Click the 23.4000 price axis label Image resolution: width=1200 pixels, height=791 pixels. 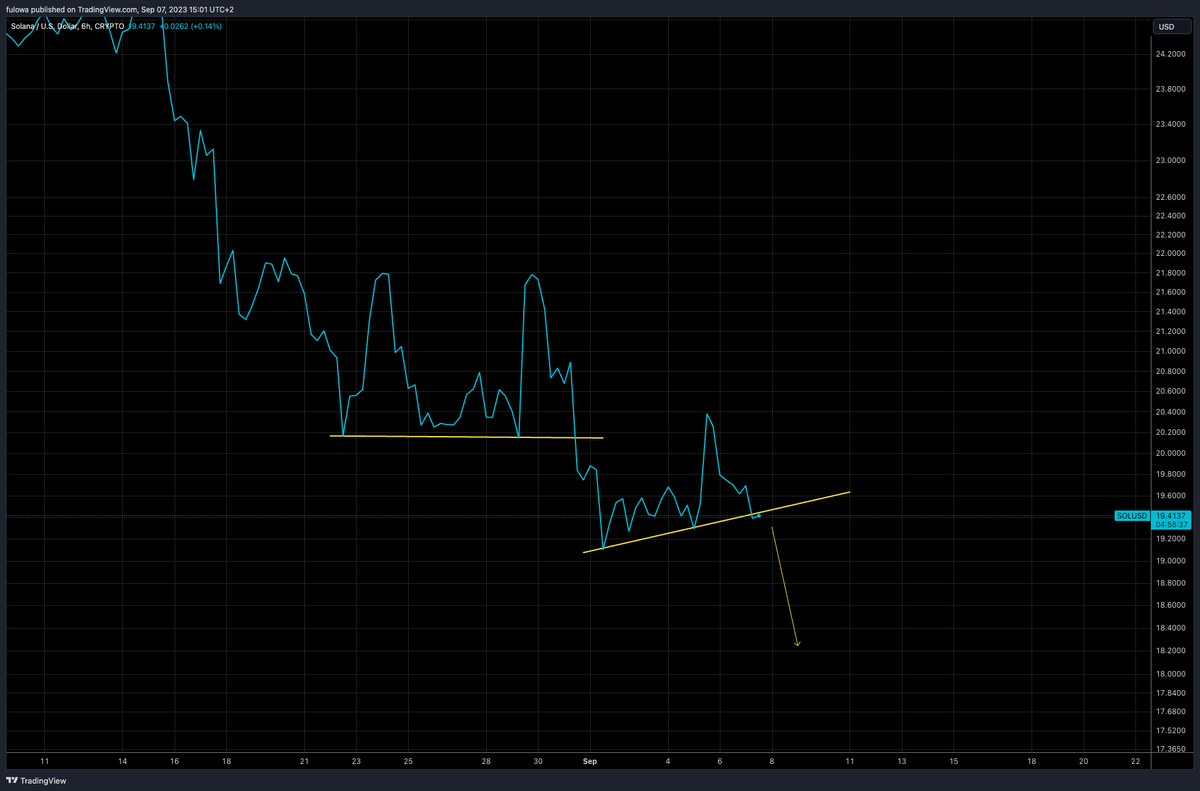point(1171,125)
